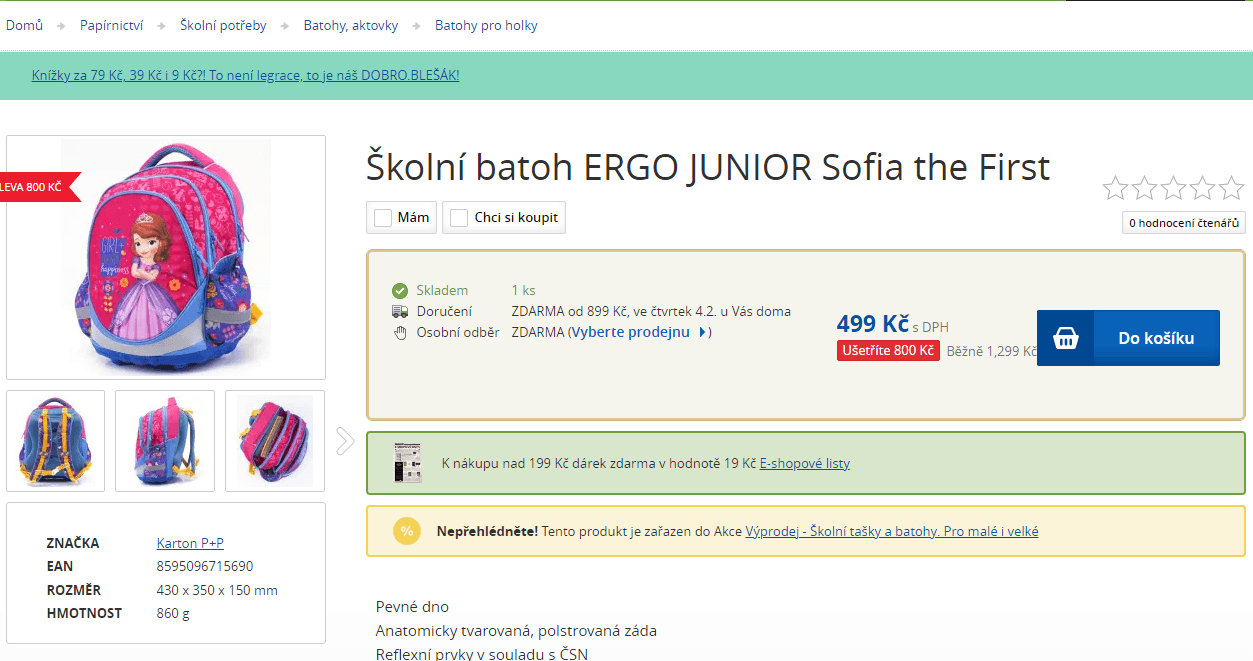Show the backpack back-view thumbnail
This screenshot has height=661, width=1253.
pos(56,441)
